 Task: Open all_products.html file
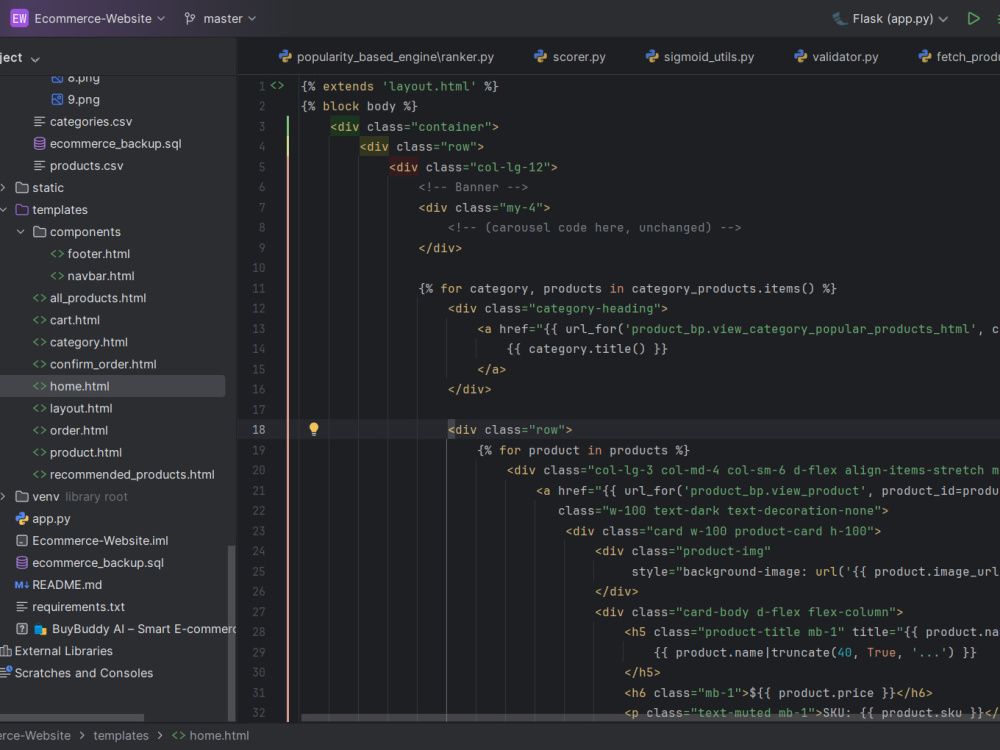[98, 298]
